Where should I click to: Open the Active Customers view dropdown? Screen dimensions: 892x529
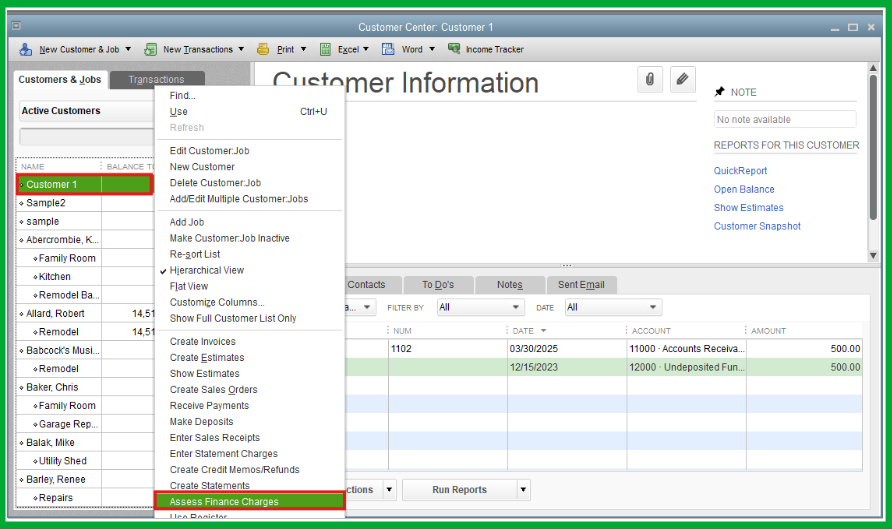[86, 111]
